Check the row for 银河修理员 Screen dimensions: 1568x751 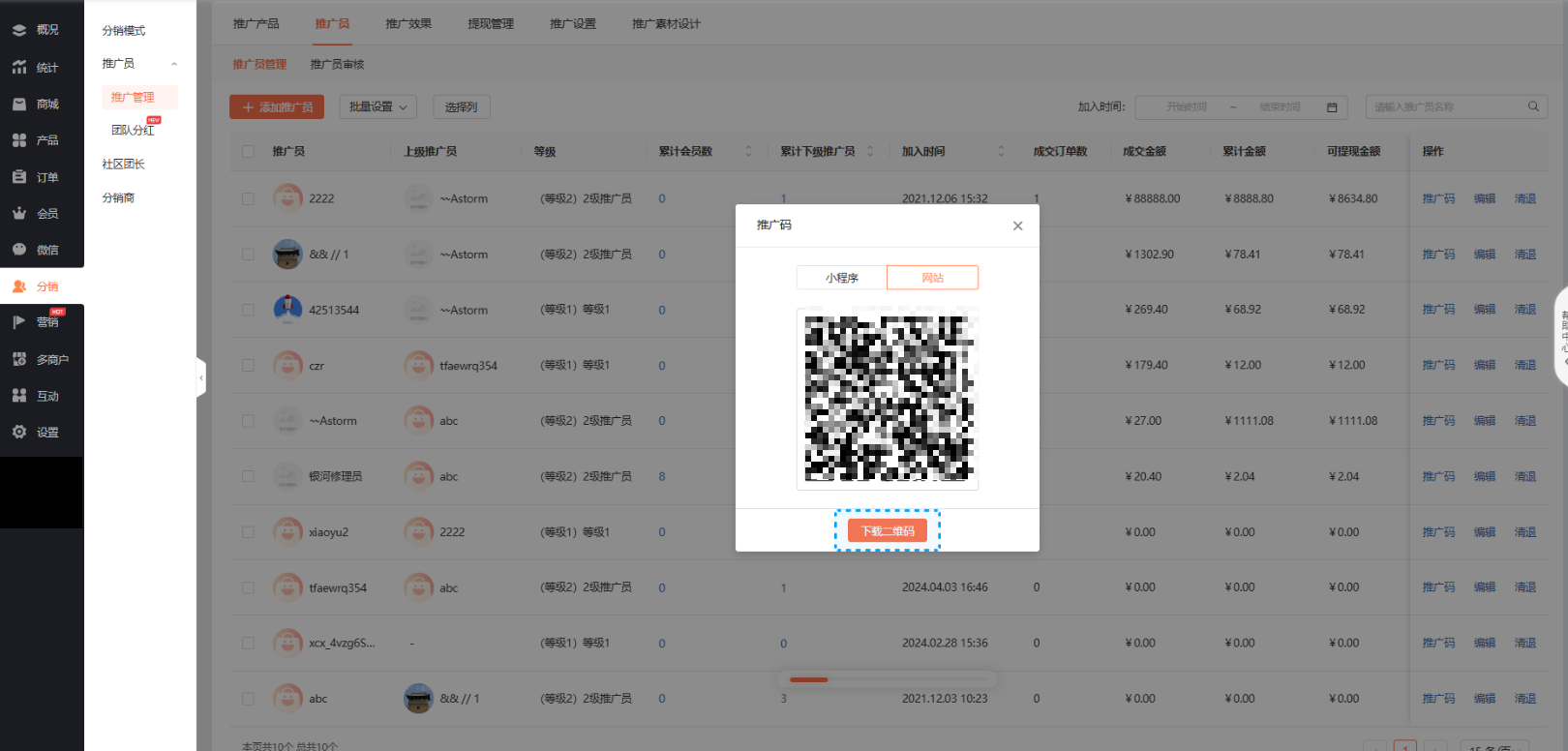tap(249, 477)
